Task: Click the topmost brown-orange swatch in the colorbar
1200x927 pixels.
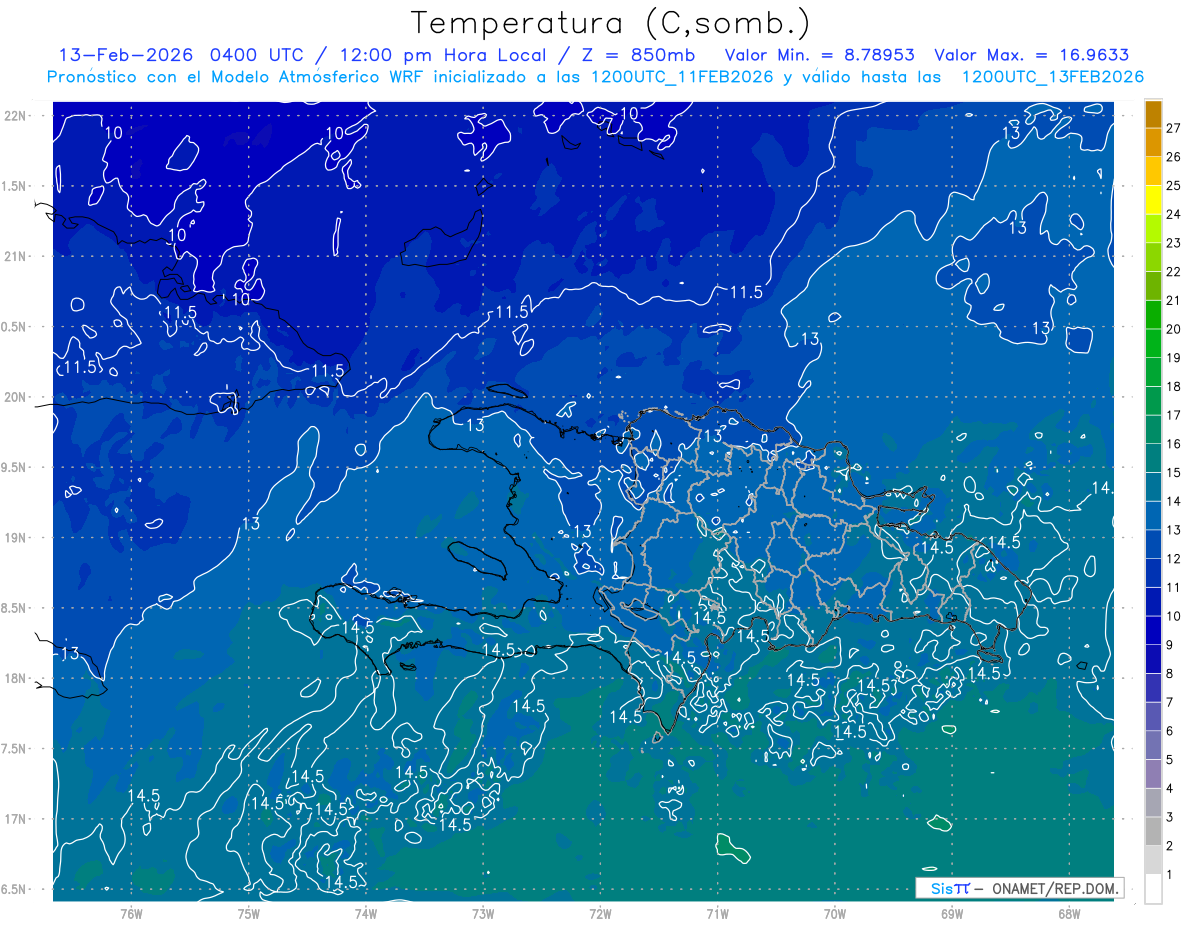Action: (x=1153, y=114)
